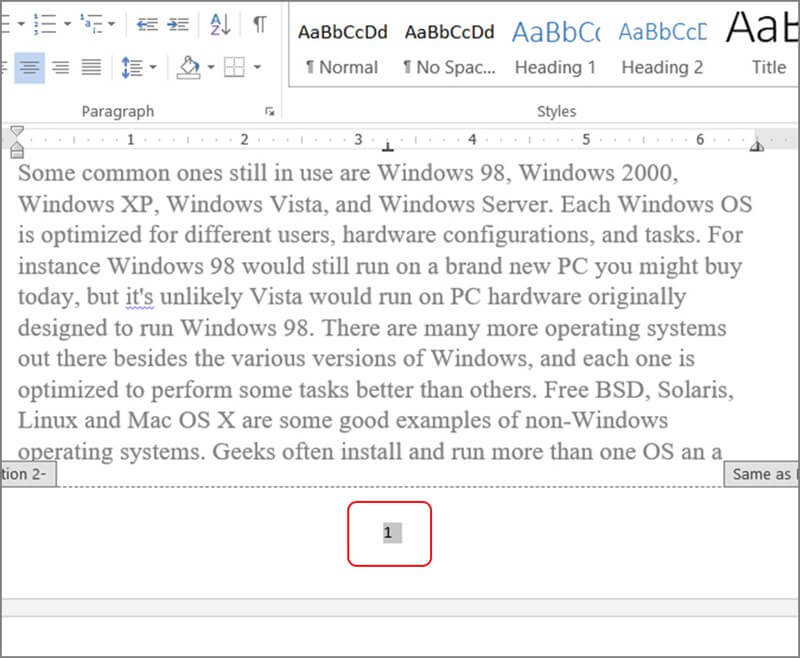Apply the No Spacing style

(x=449, y=48)
